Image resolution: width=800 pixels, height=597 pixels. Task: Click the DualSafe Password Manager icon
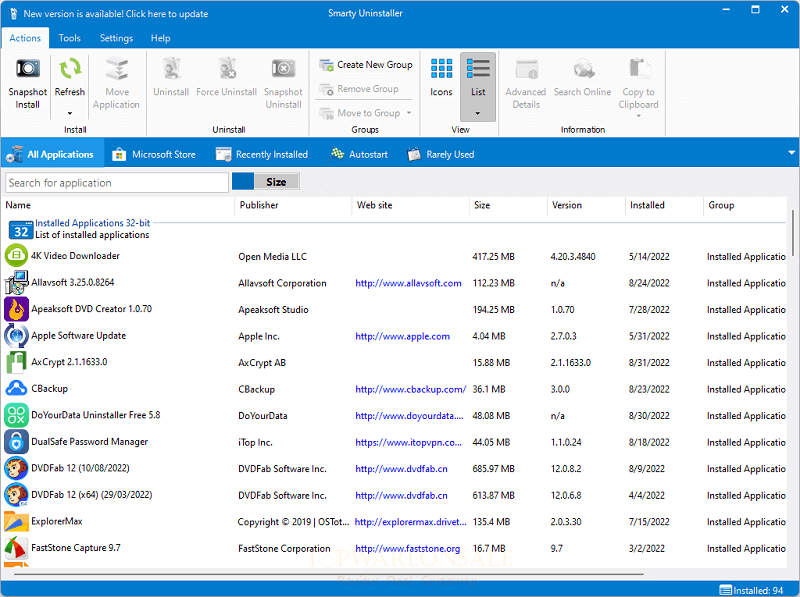(16, 441)
